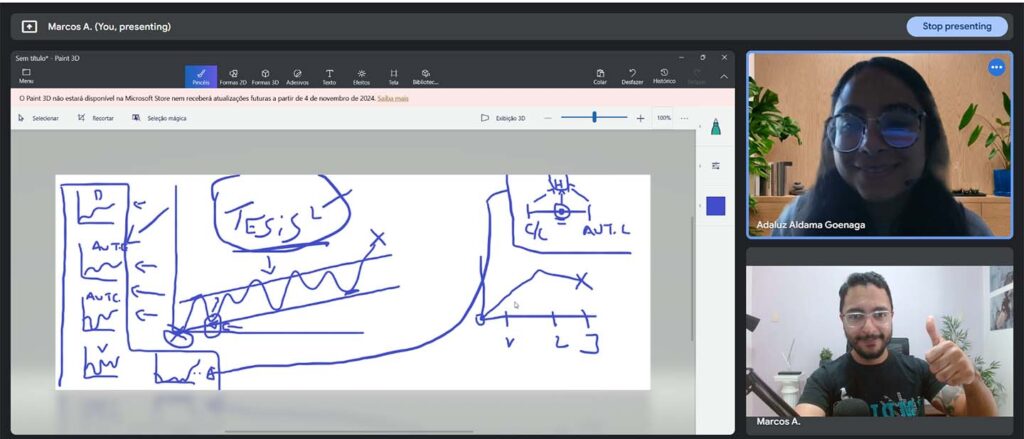This screenshot has width=1024, height=439.
Task: Select the Pincéis brush tool
Action: pos(200,76)
